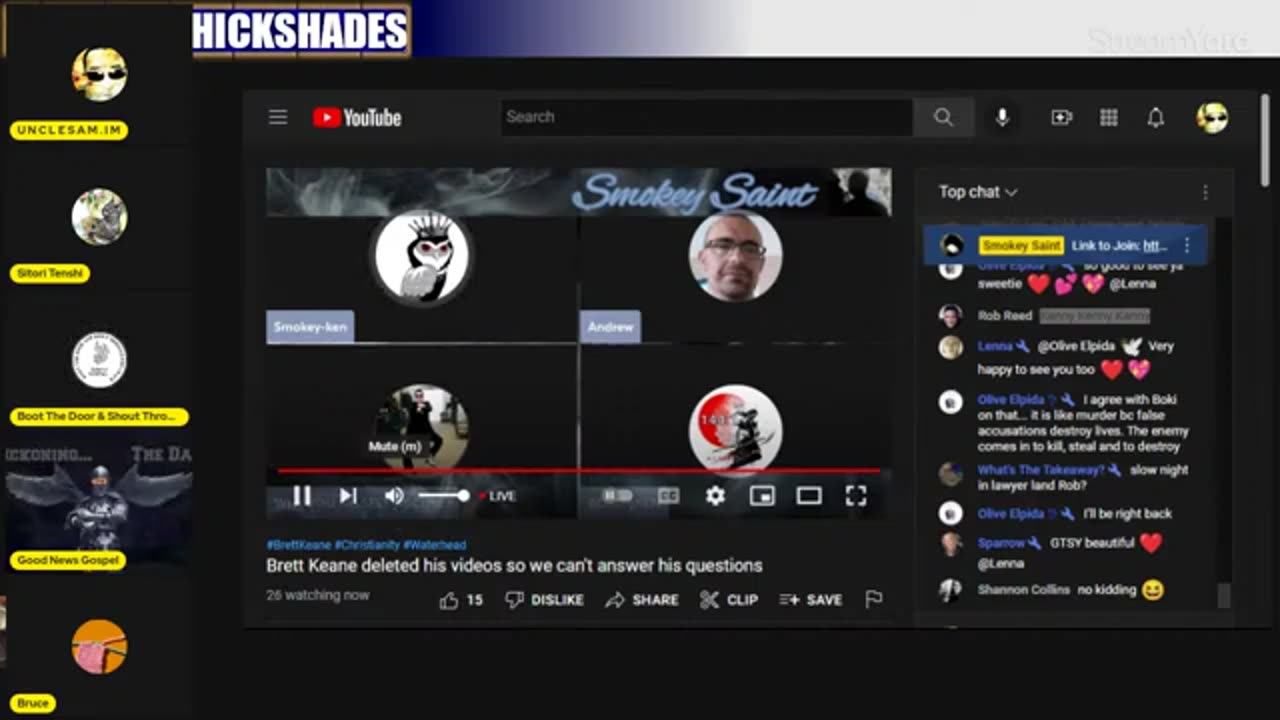Screen dimensions: 1280x720
Task: Toggle subtitles closed captions button
Action: [x=668, y=495]
